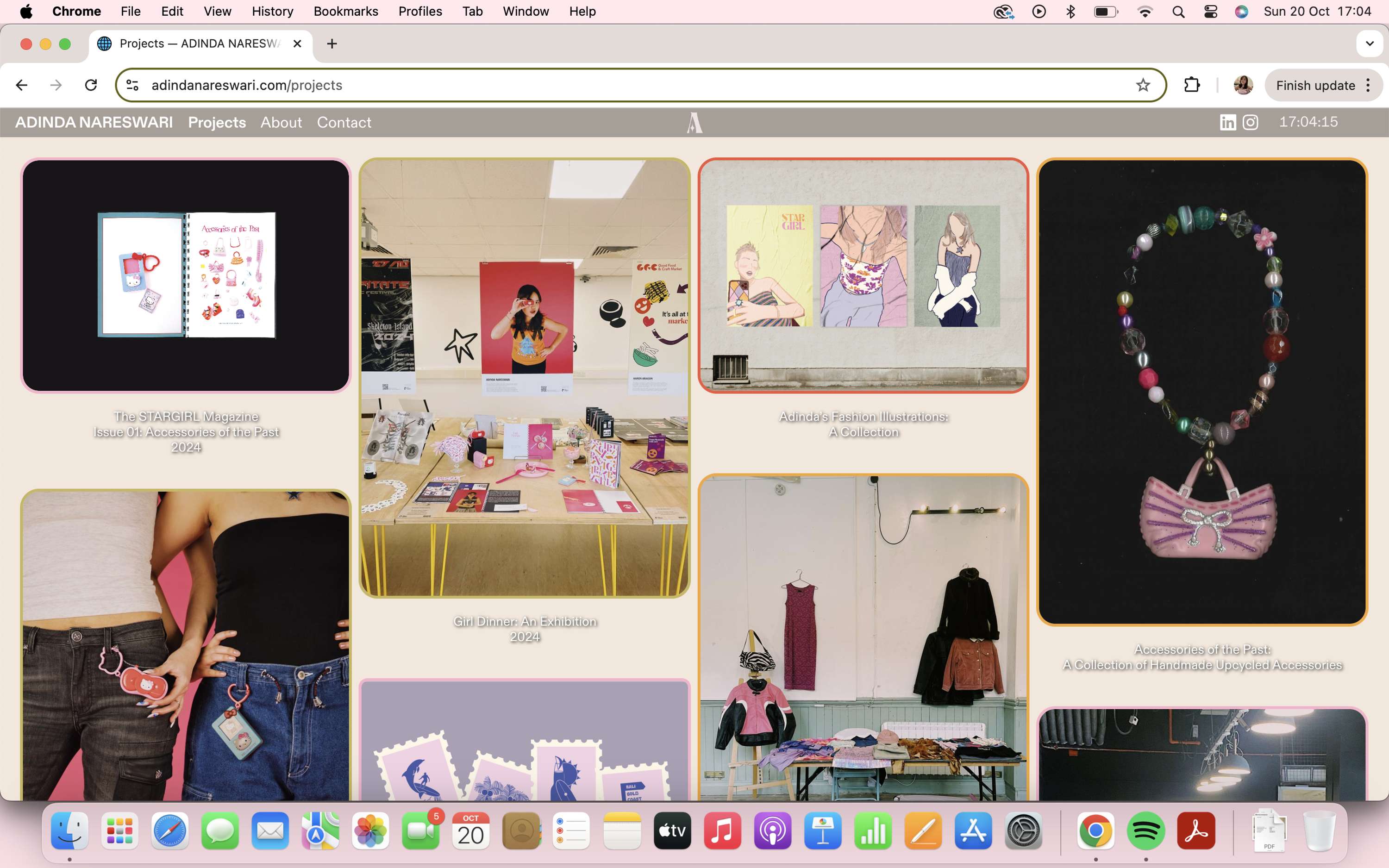Open the Girl Dinner exhibition thumbnail

point(525,378)
